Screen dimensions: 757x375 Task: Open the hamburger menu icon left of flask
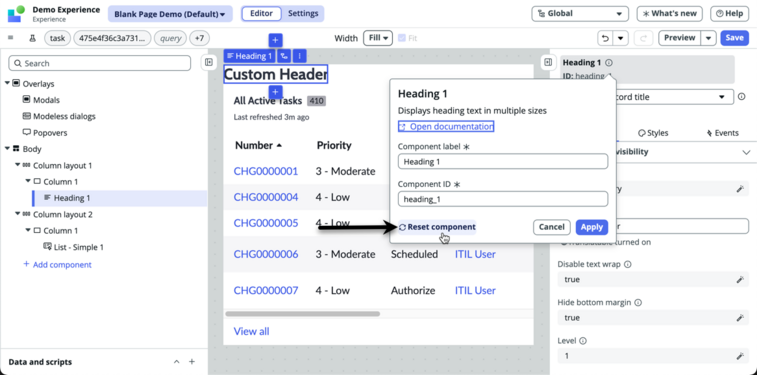click(x=11, y=38)
